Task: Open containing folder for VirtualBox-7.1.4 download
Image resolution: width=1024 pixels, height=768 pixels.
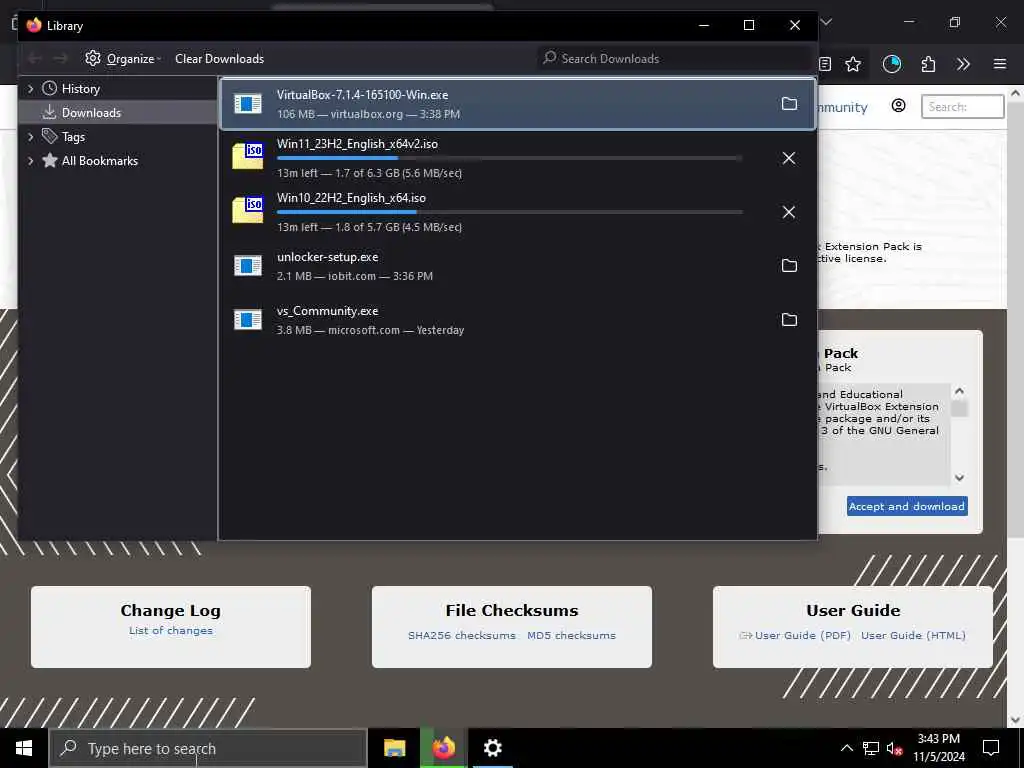Action: click(x=789, y=104)
